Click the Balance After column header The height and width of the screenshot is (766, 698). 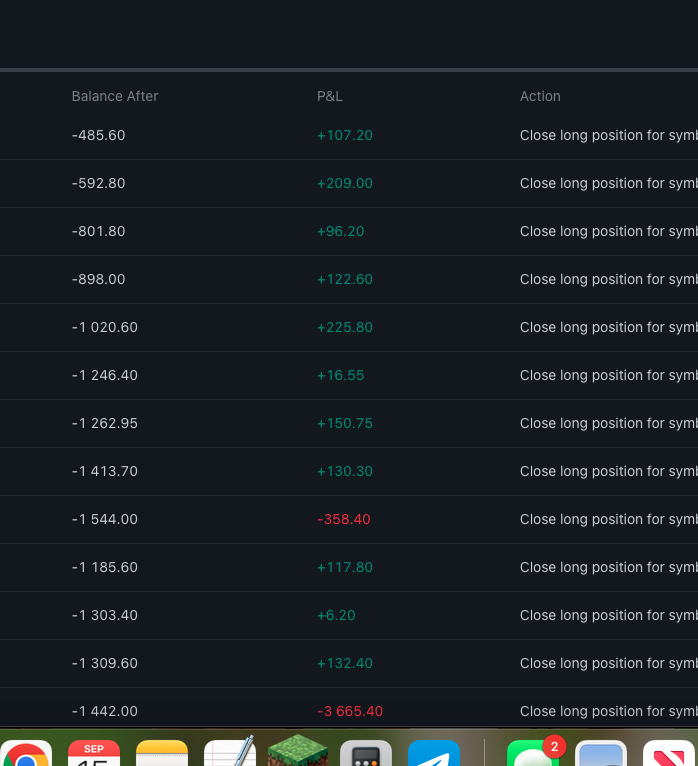point(115,96)
